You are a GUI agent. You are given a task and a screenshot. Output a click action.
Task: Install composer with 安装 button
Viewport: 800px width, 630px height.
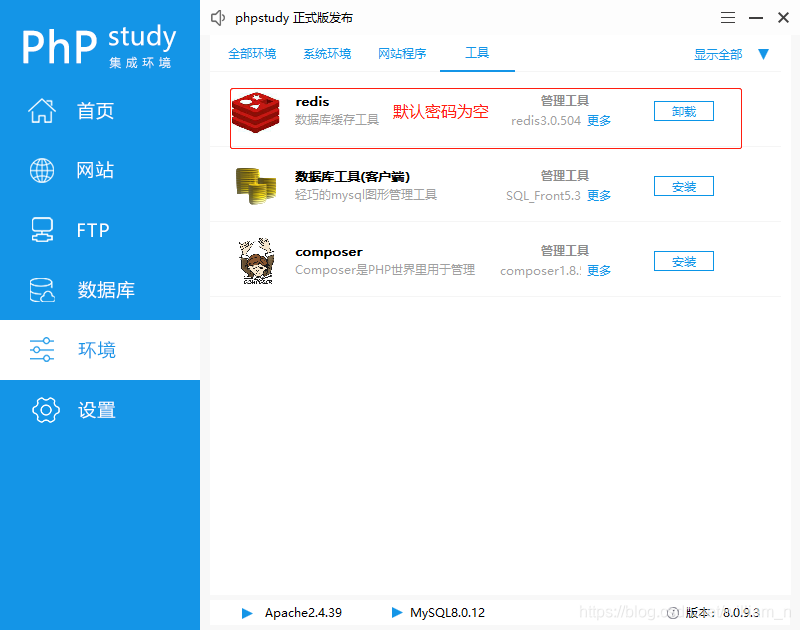(684, 261)
